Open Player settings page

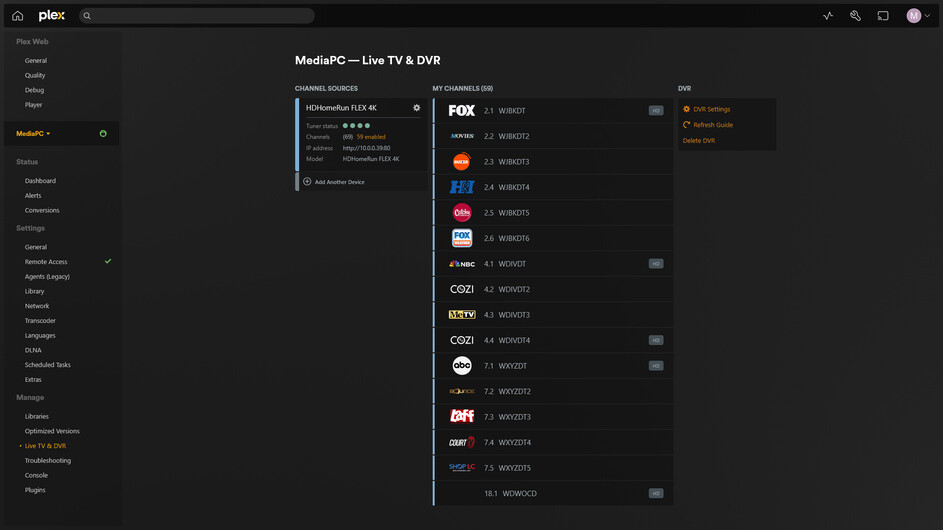[x=33, y=105]
